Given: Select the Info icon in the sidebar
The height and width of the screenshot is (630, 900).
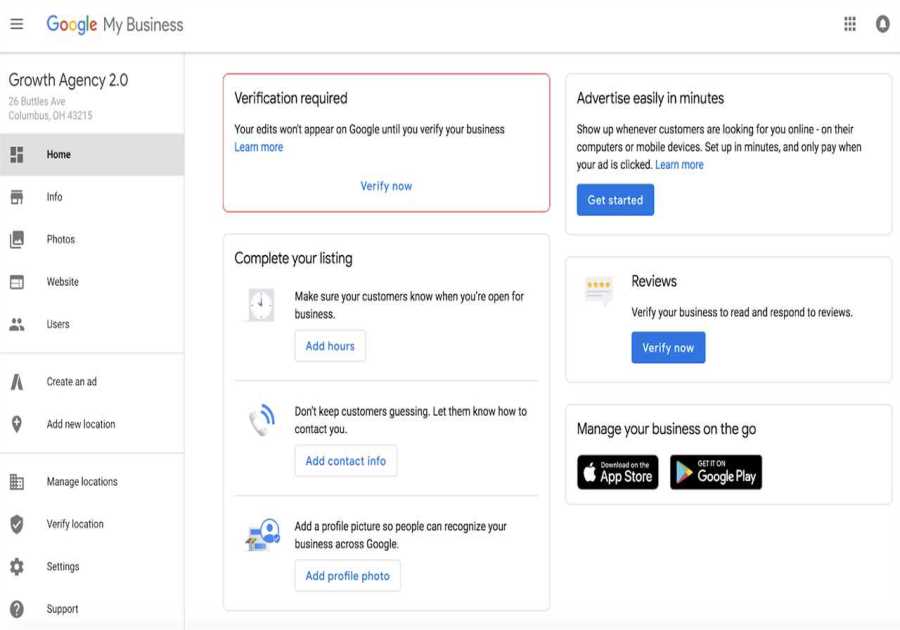Looking at the screenshot, I should click(17, 197).
